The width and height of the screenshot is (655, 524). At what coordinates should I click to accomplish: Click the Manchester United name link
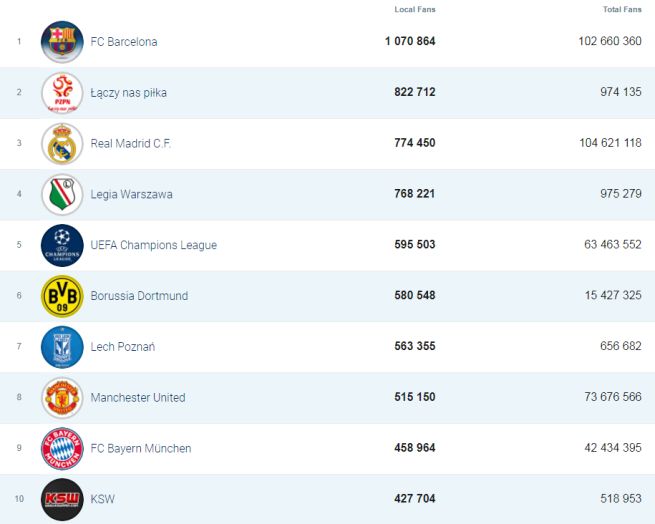[x=138, y=398]
